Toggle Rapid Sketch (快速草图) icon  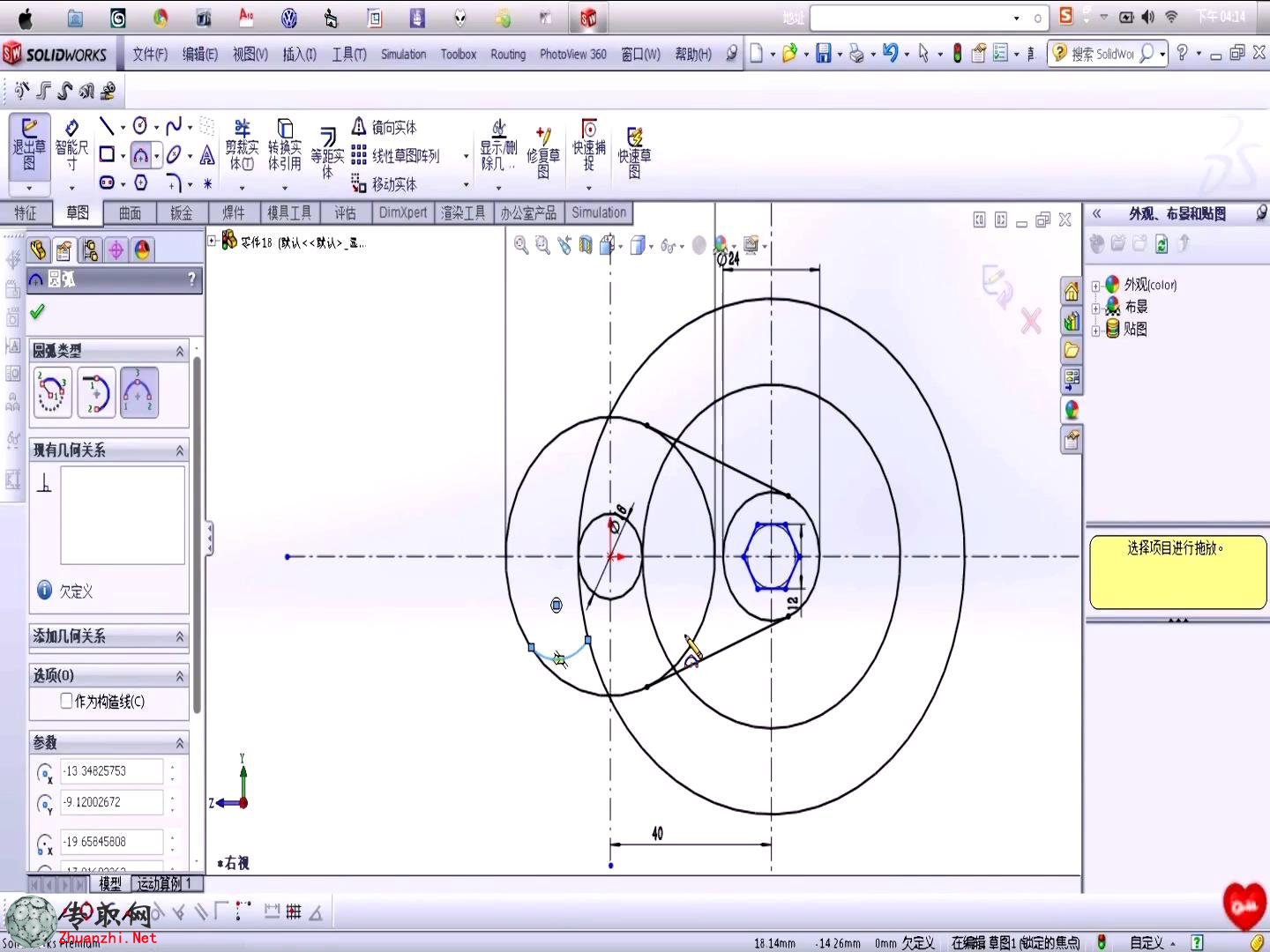[634, 152]
